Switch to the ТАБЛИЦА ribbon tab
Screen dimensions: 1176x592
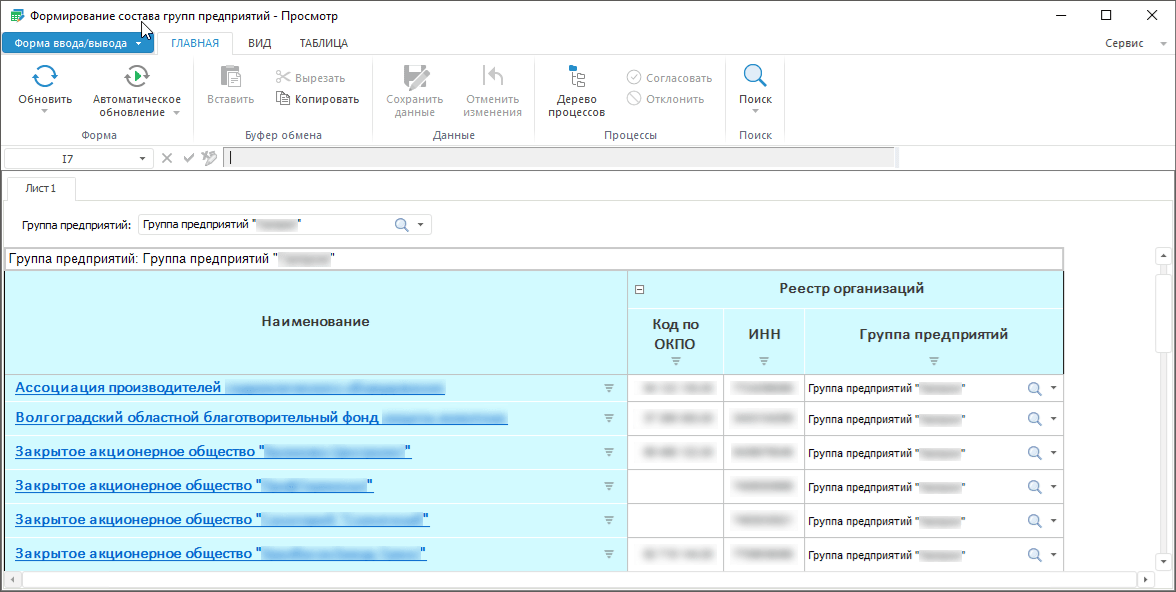323,43
